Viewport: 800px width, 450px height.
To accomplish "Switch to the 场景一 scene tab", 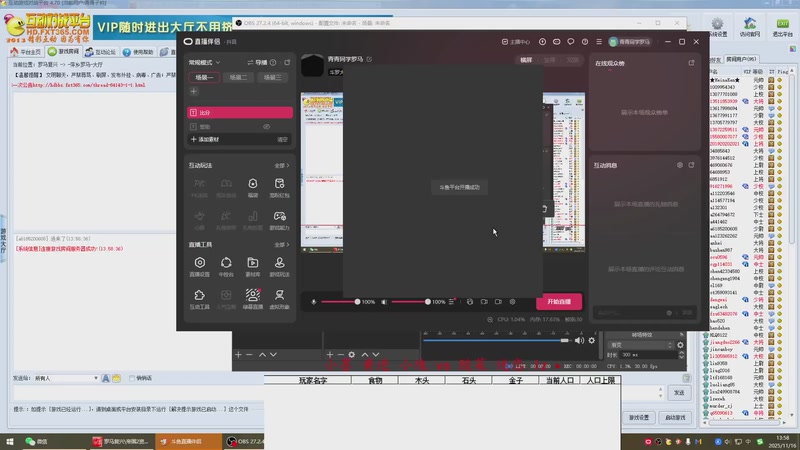I will pyautogui.click(x=204, y=78).
